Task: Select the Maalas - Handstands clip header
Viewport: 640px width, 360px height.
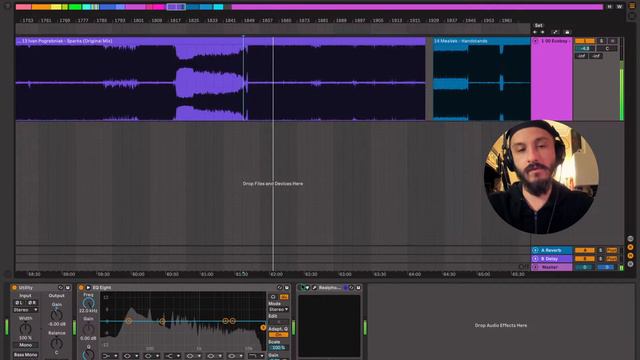Action: pos(482,41)
